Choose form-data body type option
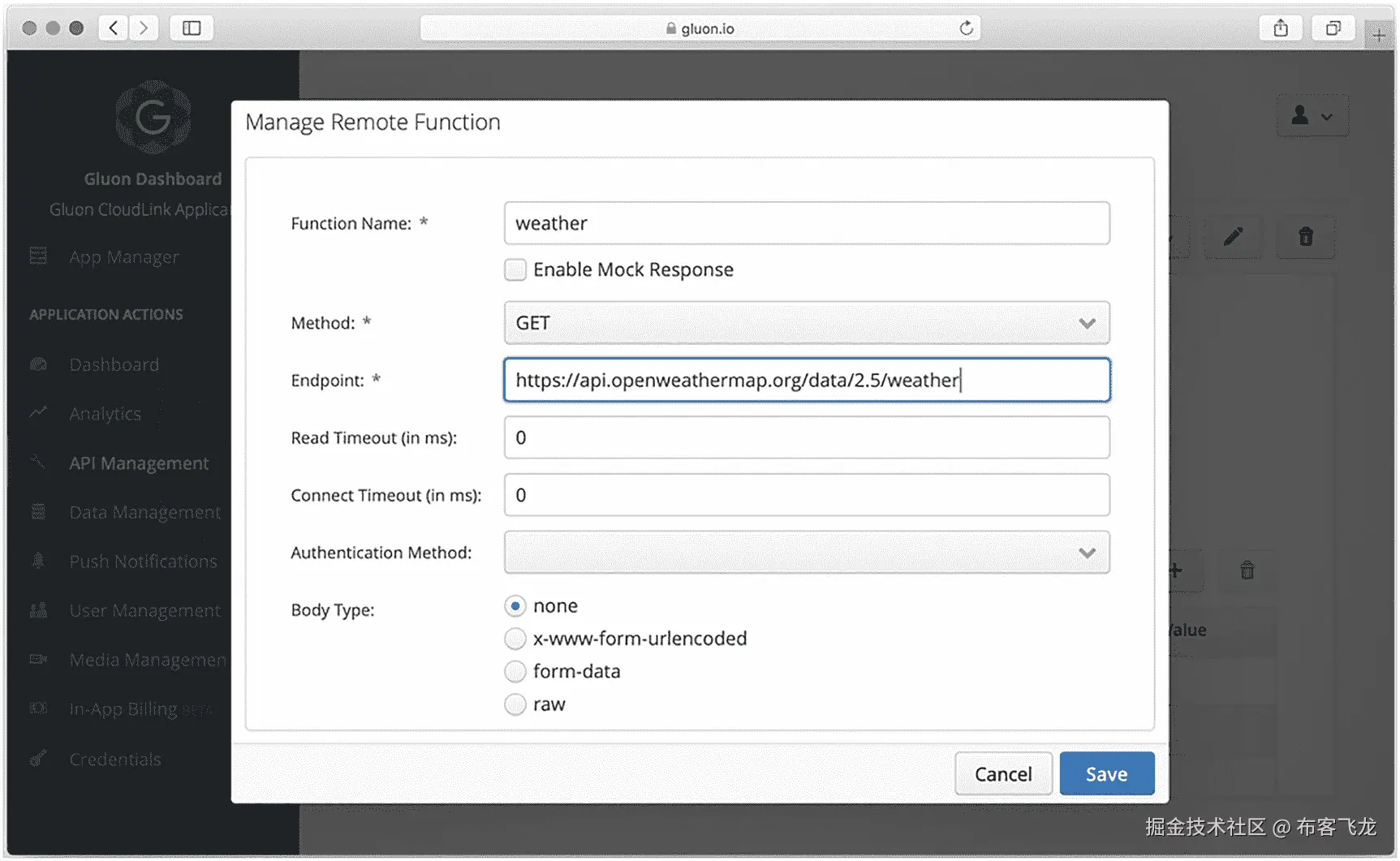Screen dimensions: 1400x861 515,671
